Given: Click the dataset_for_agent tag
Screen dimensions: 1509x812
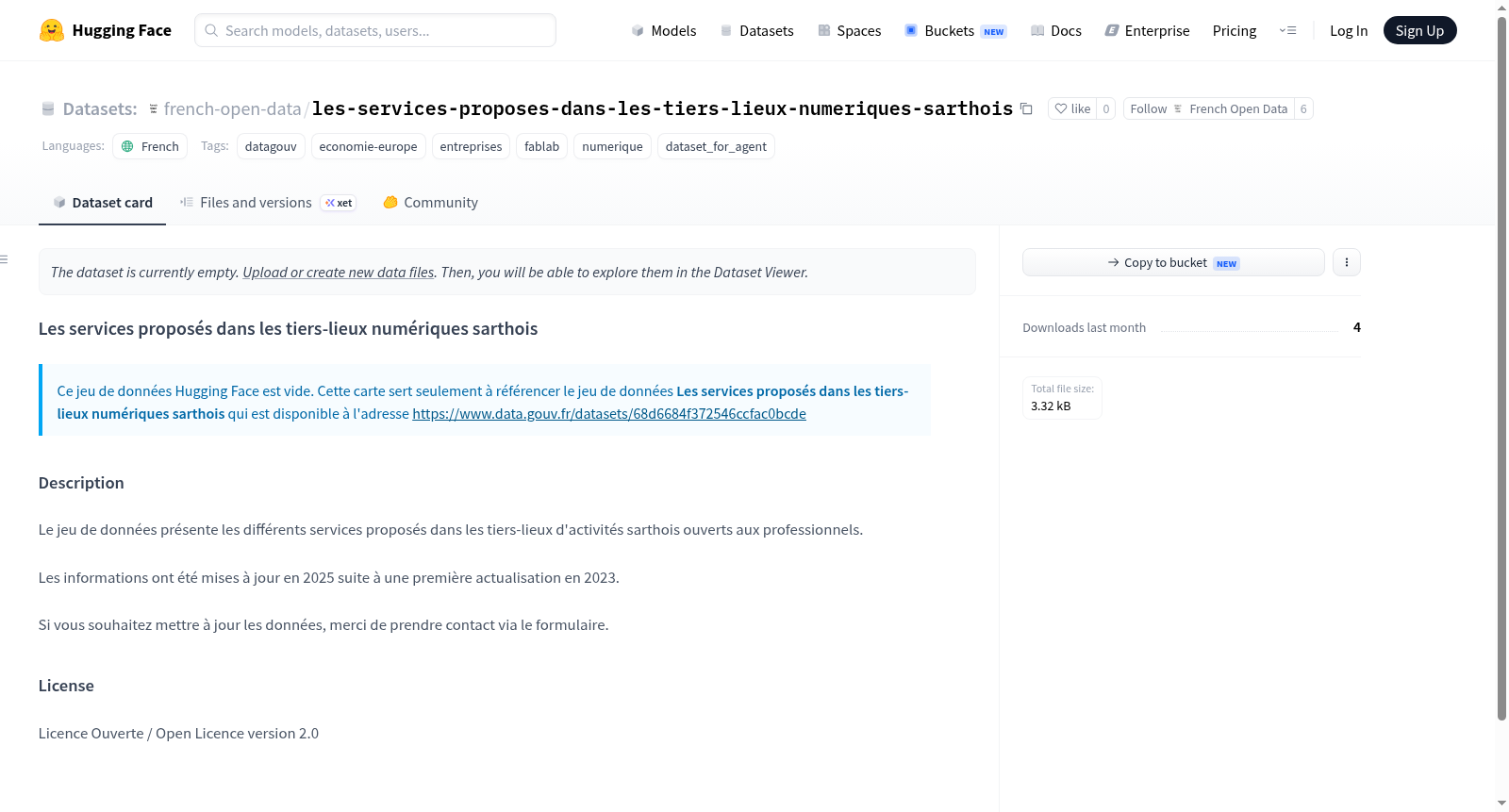Looking at the screenshot, I should (x=716, y=146).
